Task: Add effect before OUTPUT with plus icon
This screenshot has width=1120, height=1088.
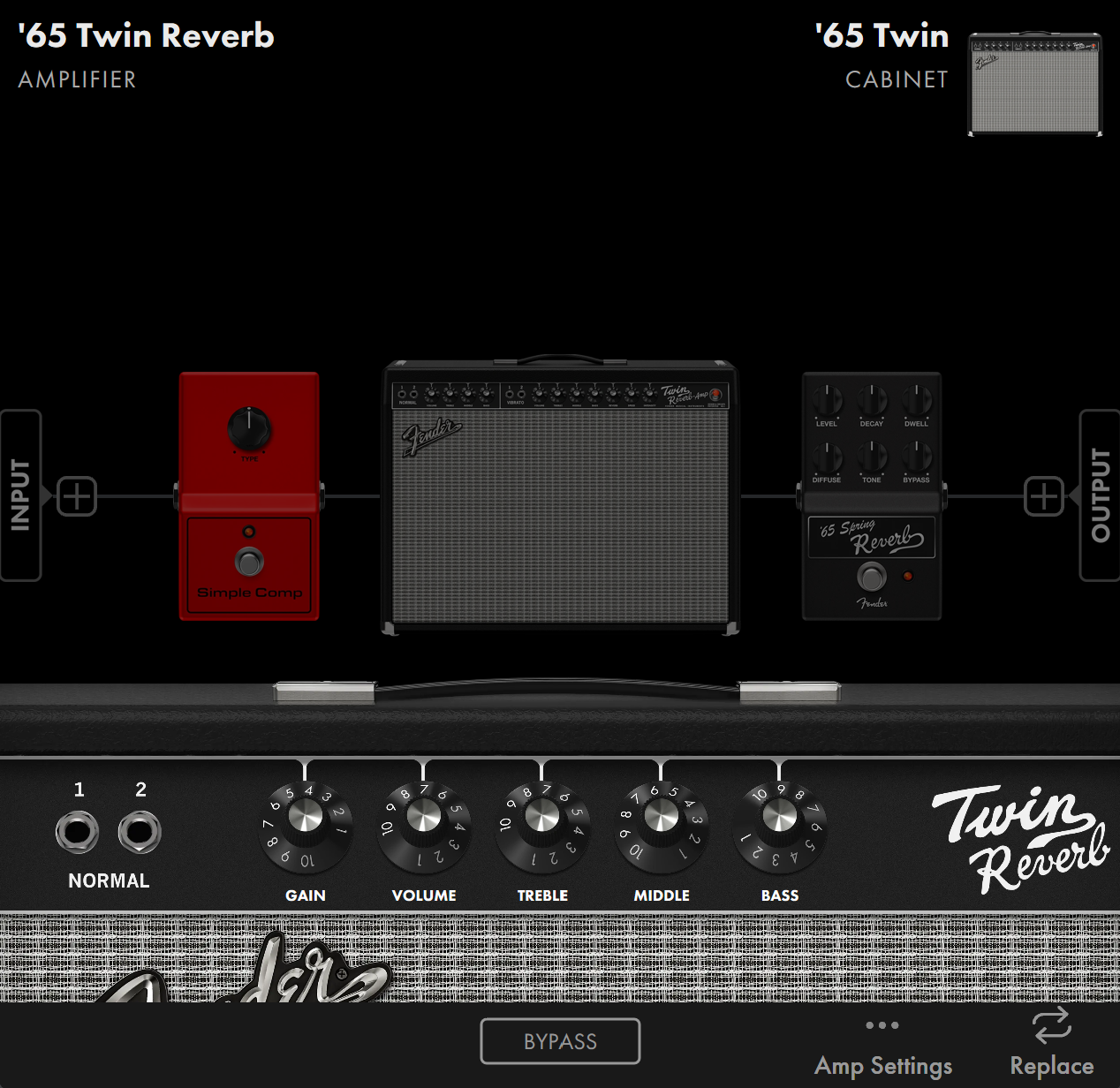Action: (x=1044, y=495)
